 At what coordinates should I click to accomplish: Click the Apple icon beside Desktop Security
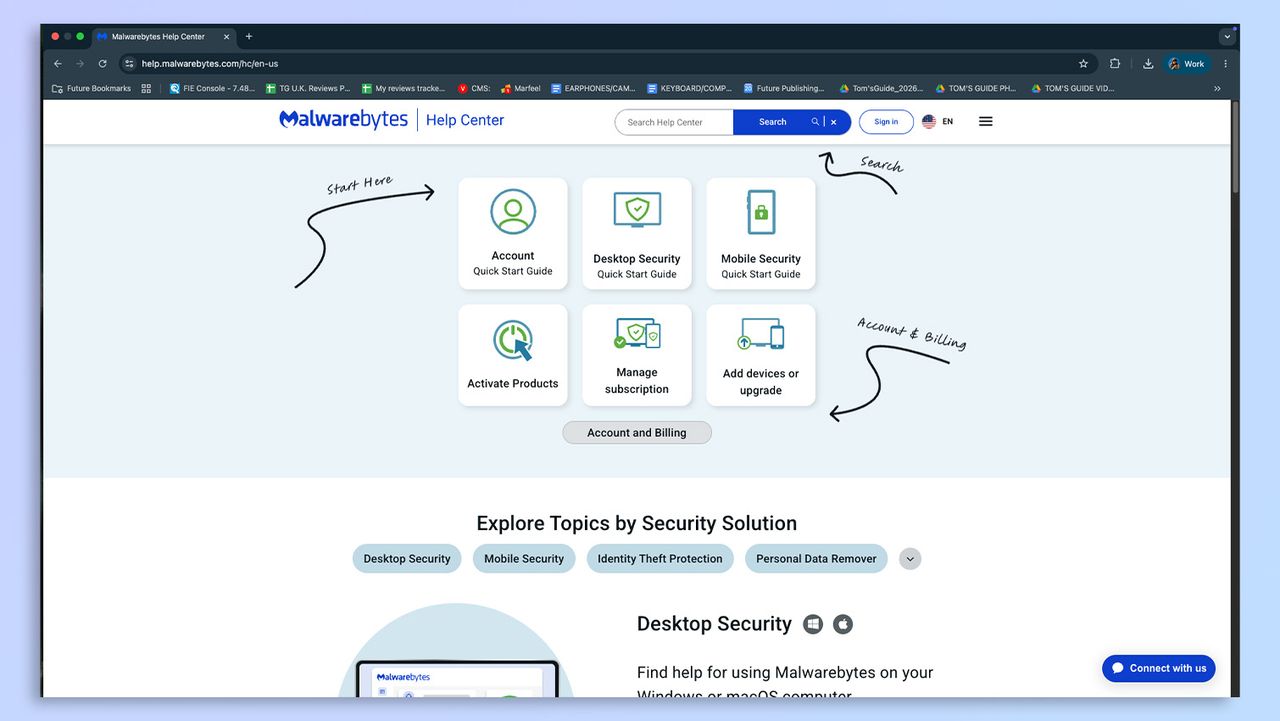coord(843,624)
